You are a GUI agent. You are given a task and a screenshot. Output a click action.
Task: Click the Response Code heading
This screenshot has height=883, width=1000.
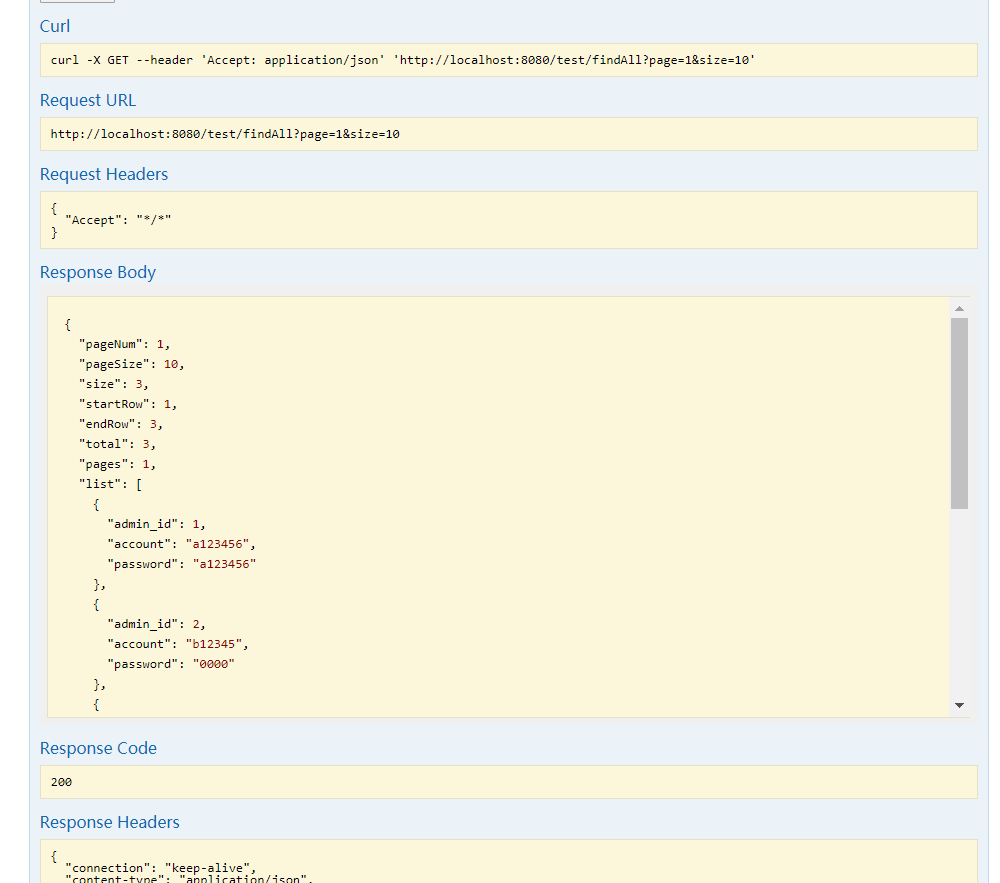click(98, 748)
